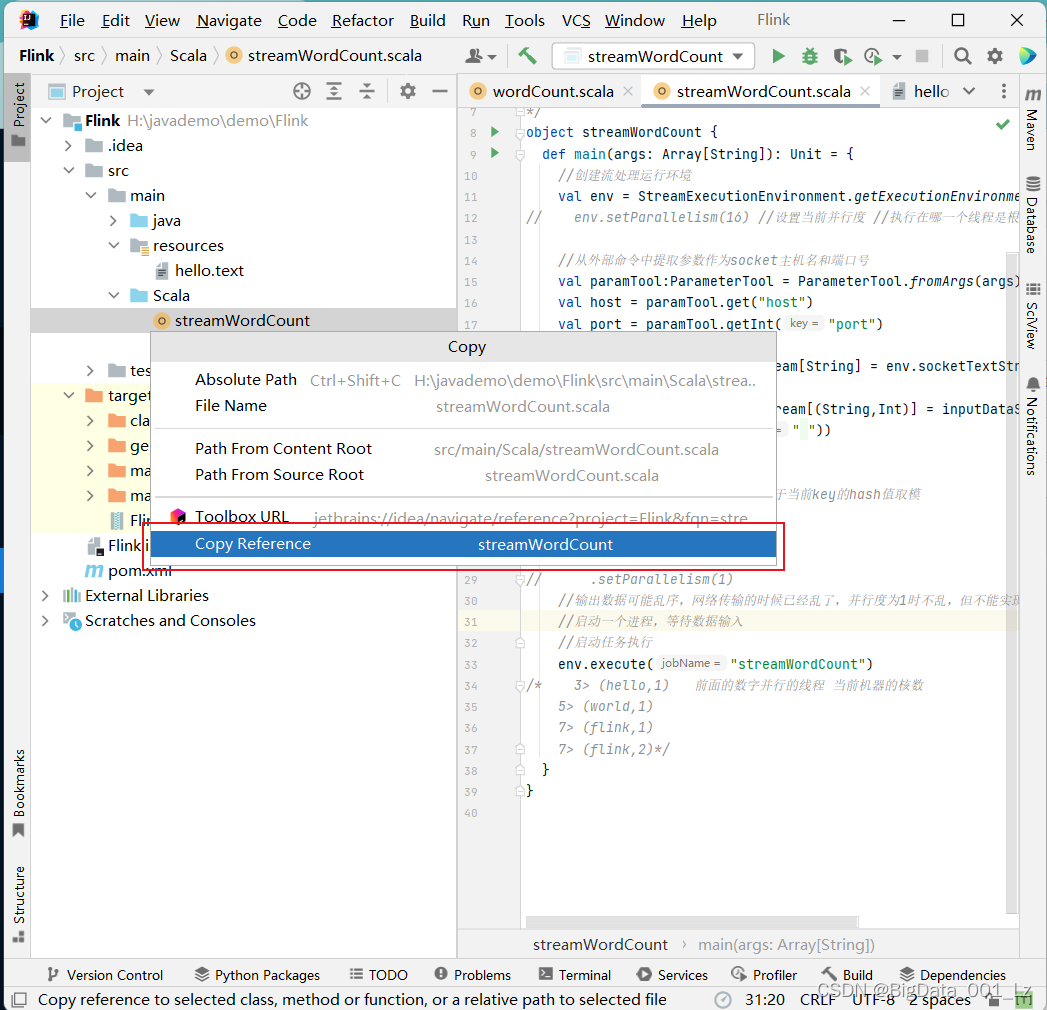Viewport: 1047px width, 1010px height.
Task: Choose Path From Source Root entry
Action: 463,475
